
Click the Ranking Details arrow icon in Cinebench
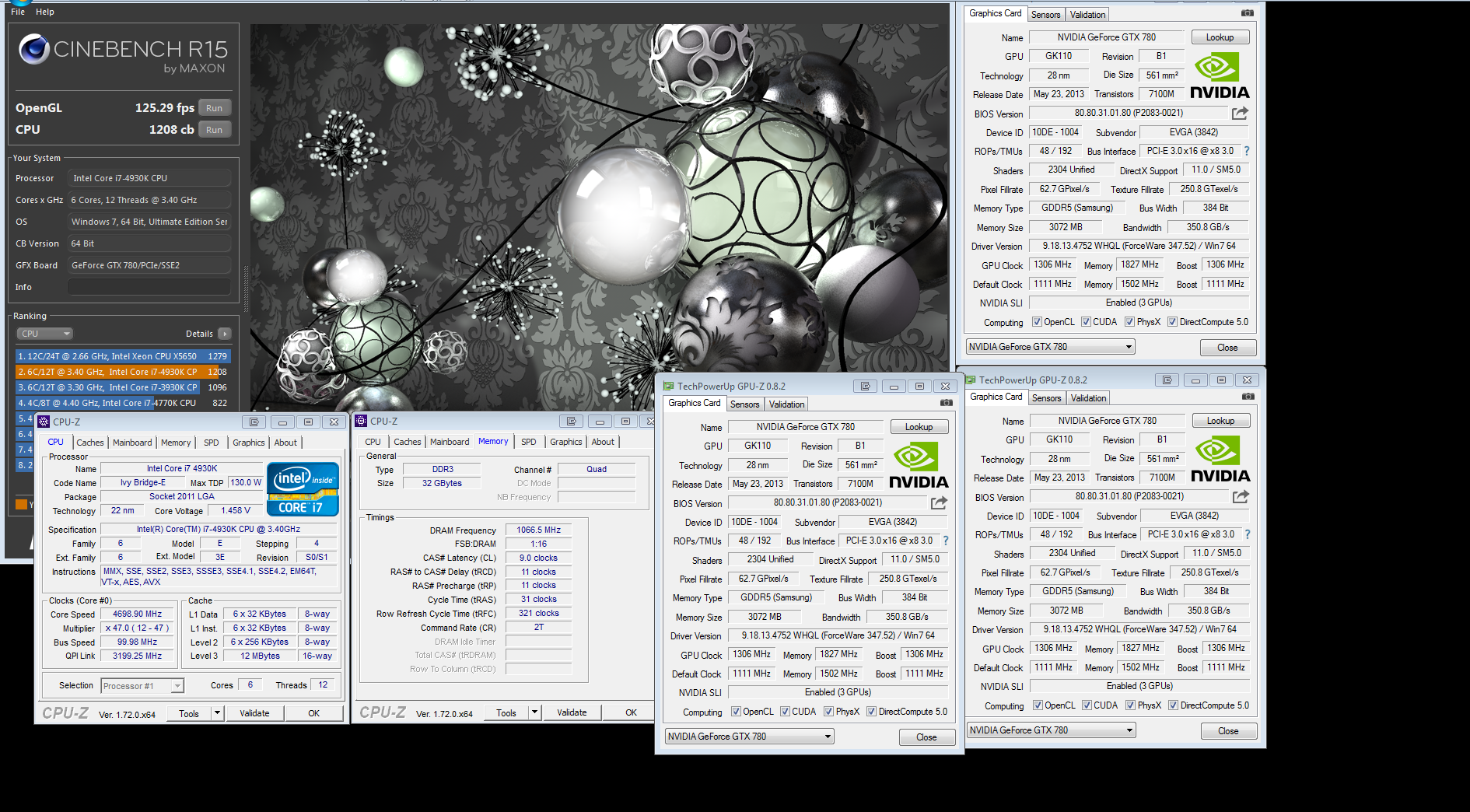225,334
